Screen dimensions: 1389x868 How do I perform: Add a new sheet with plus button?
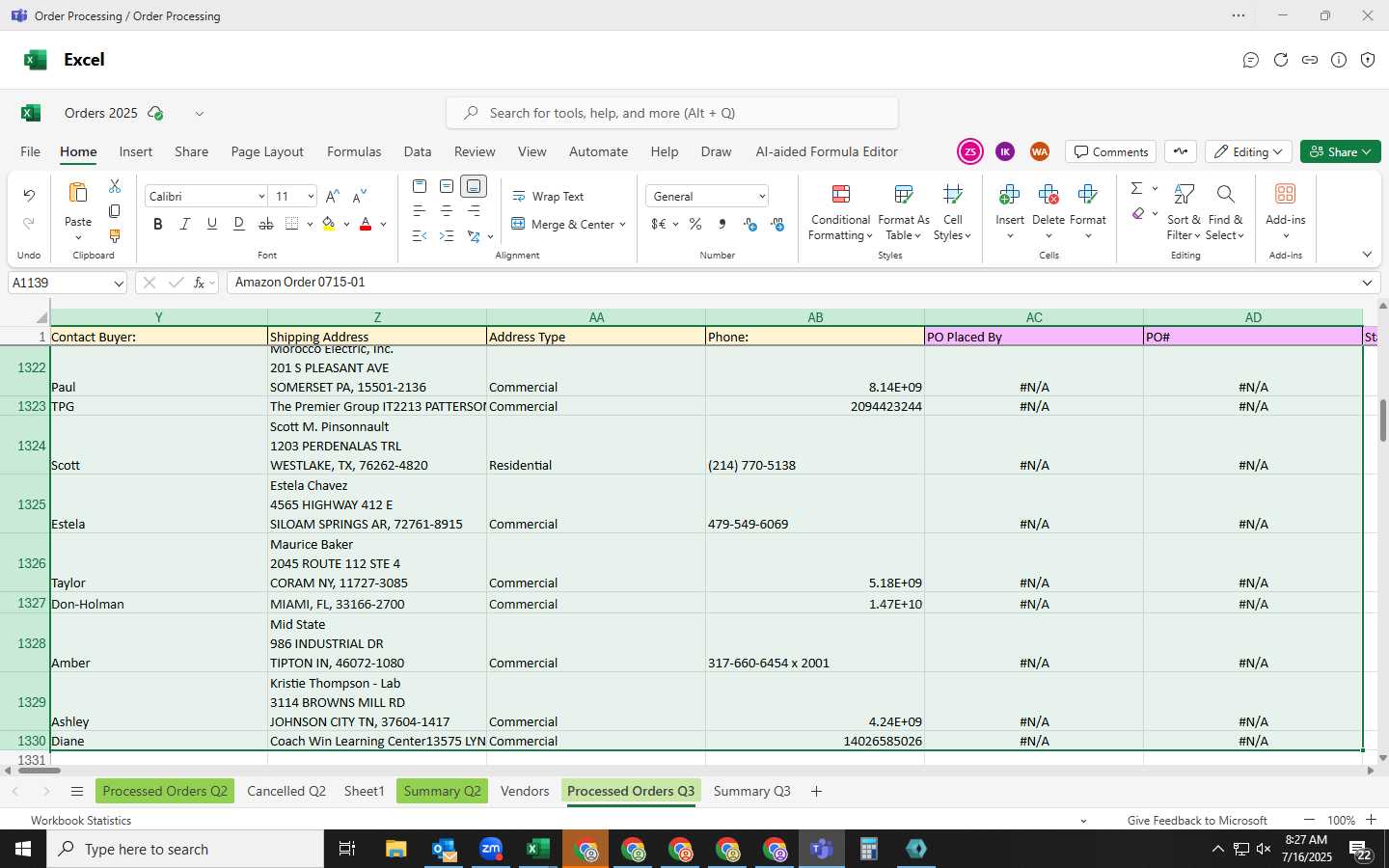coord(816,791)
